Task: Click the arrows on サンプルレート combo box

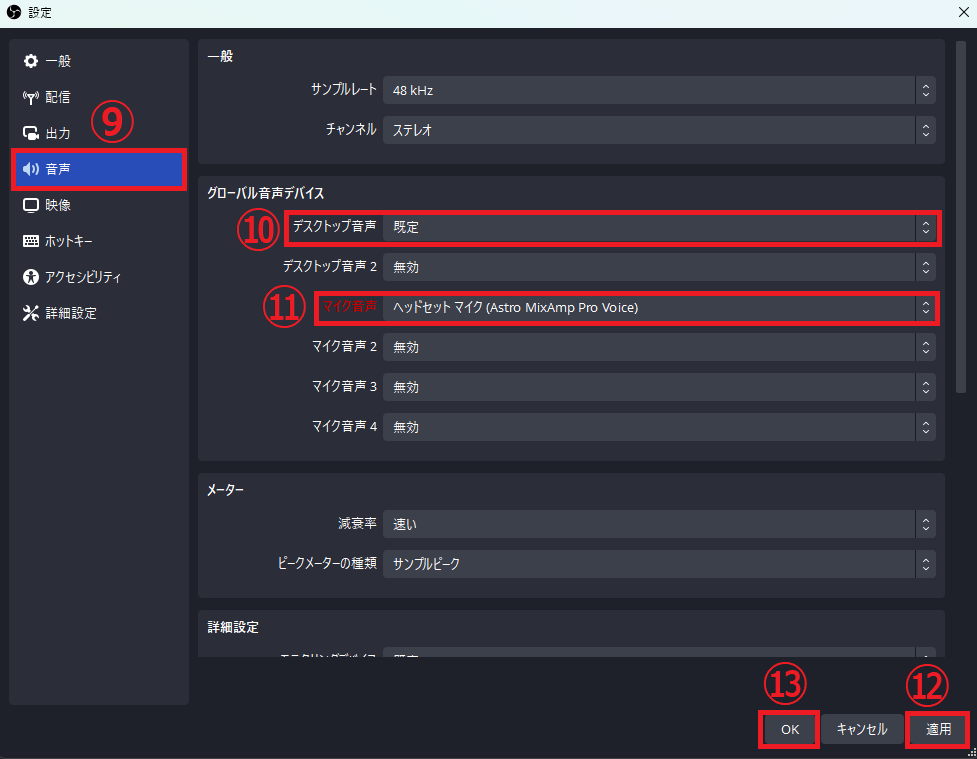Action: [x=926, y=90]
